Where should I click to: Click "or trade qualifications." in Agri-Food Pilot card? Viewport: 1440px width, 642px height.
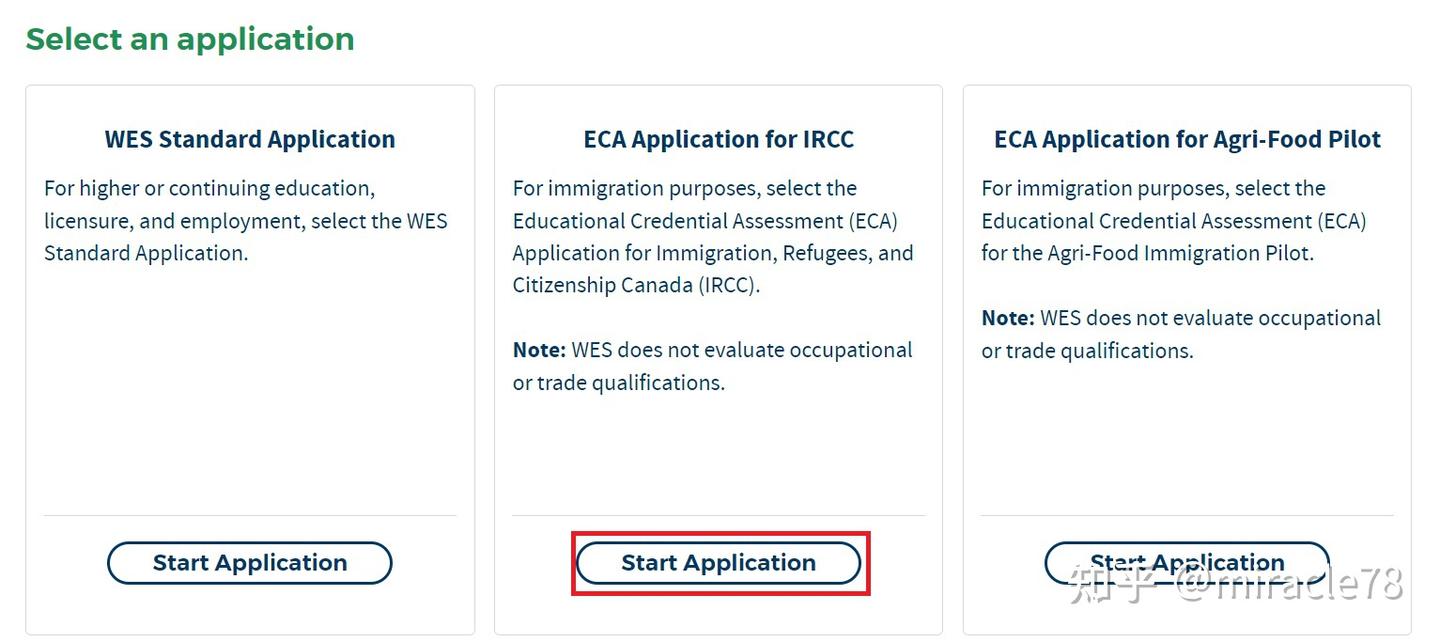(1087, 351)
